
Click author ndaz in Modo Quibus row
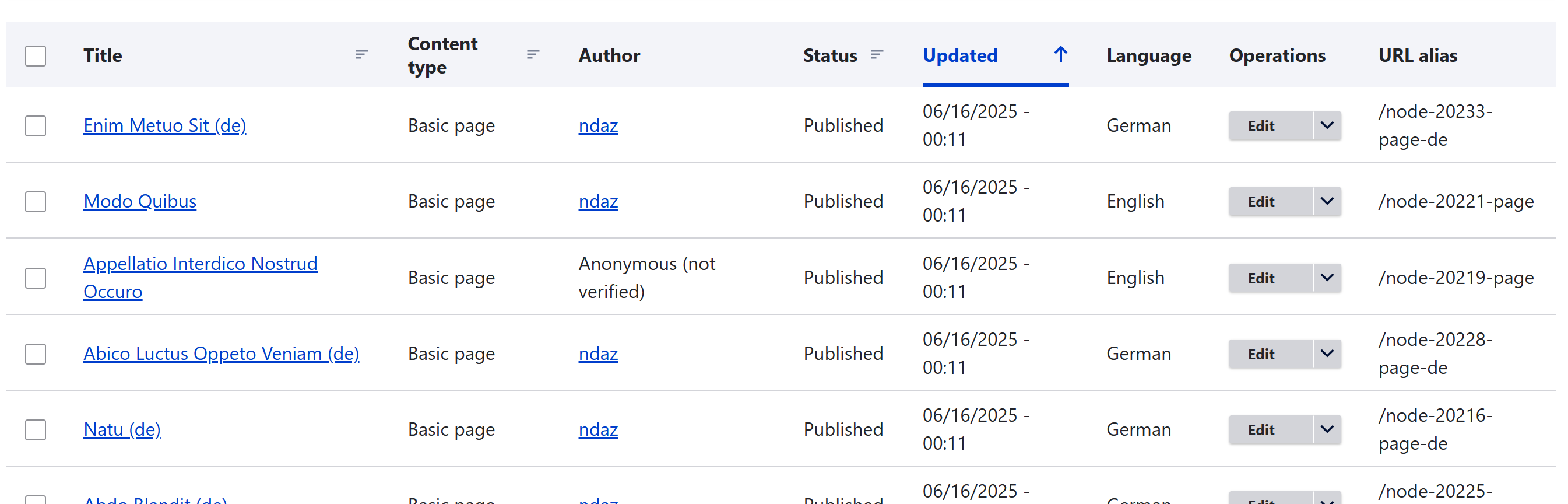pyautogui.click(x=597, y=202)
